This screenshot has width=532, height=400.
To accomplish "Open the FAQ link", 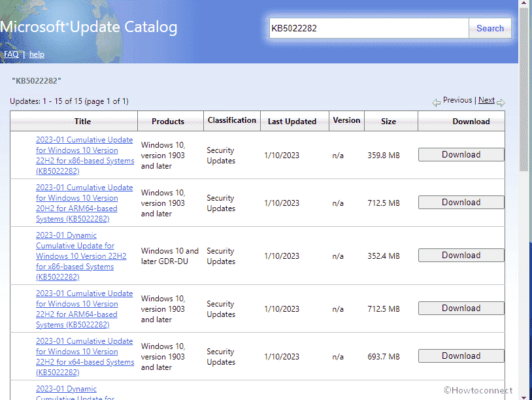I will (11, 54).
